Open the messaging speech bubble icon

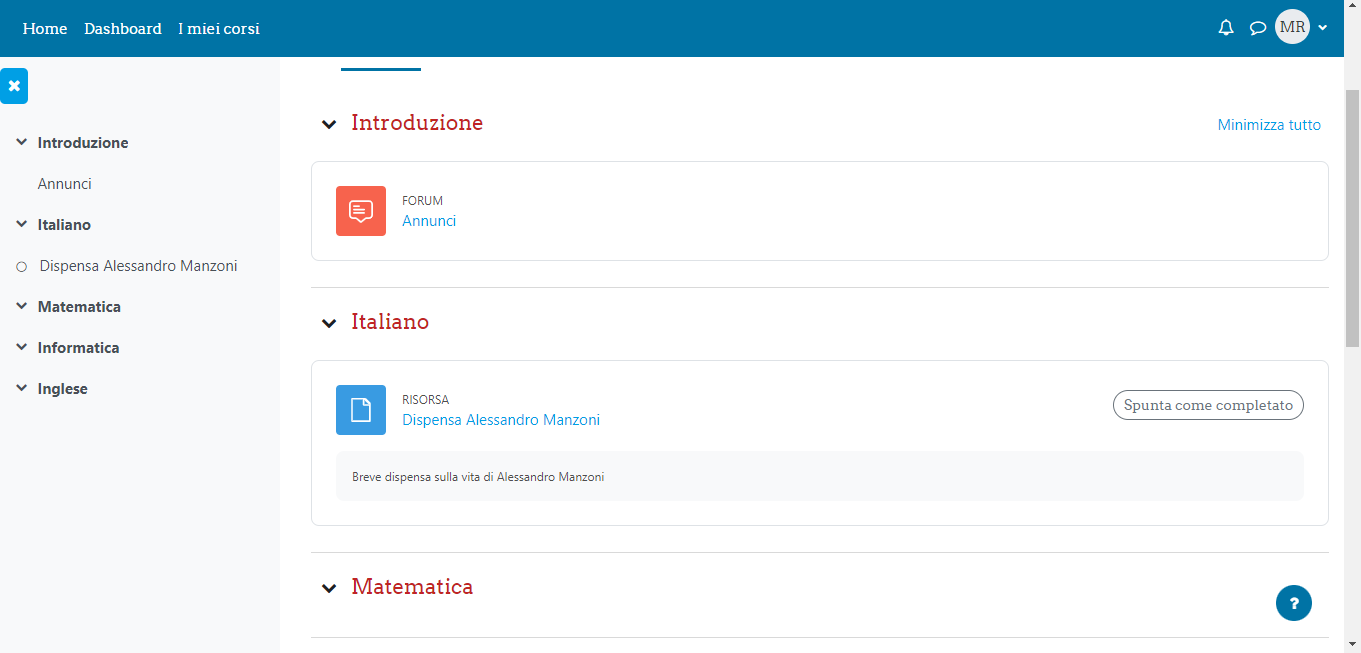tap(1258, 28)
